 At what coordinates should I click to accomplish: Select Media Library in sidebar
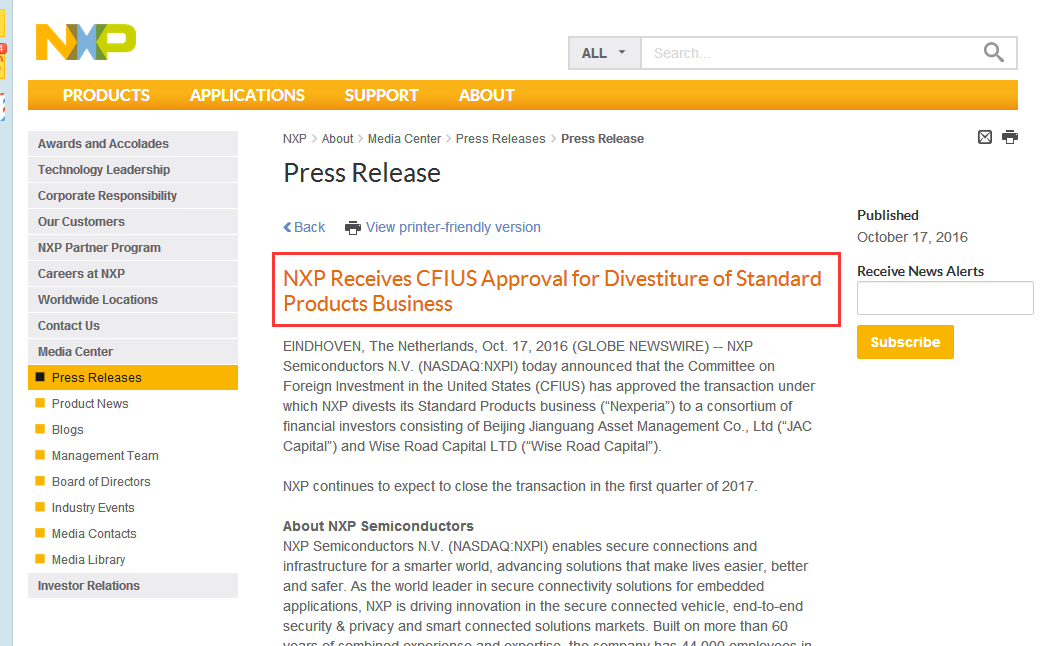pos(88,560)
